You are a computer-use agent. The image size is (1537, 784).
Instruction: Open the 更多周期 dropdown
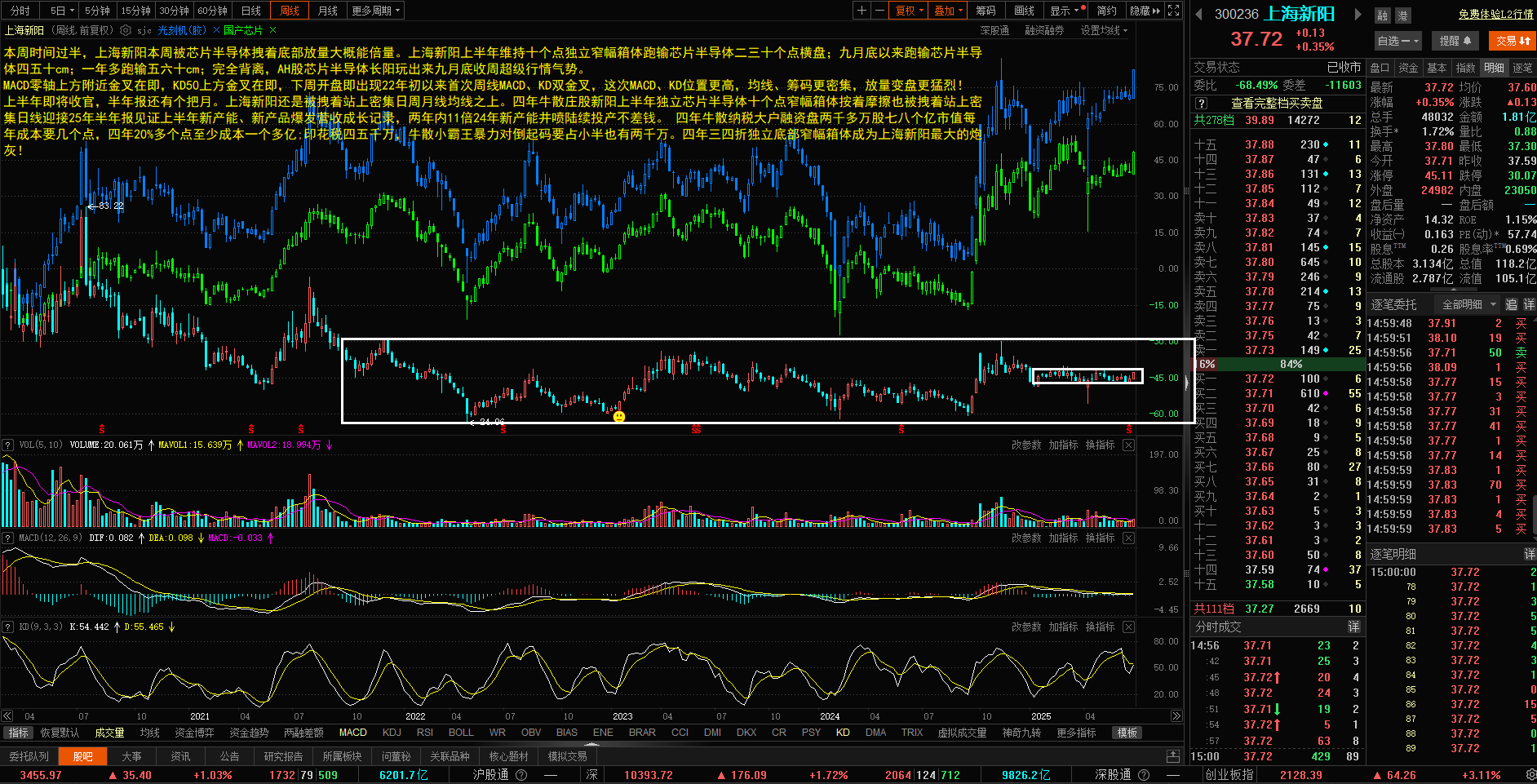[x=376, y=11]
